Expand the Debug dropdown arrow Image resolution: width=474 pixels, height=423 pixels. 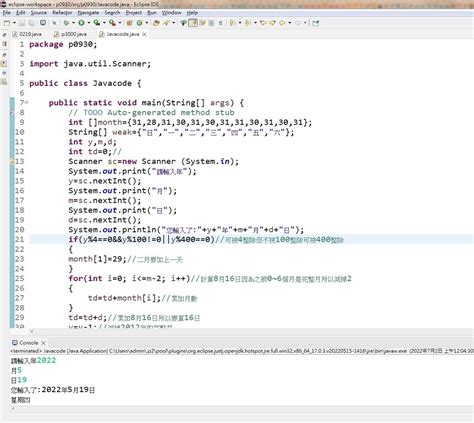(73, 23)
